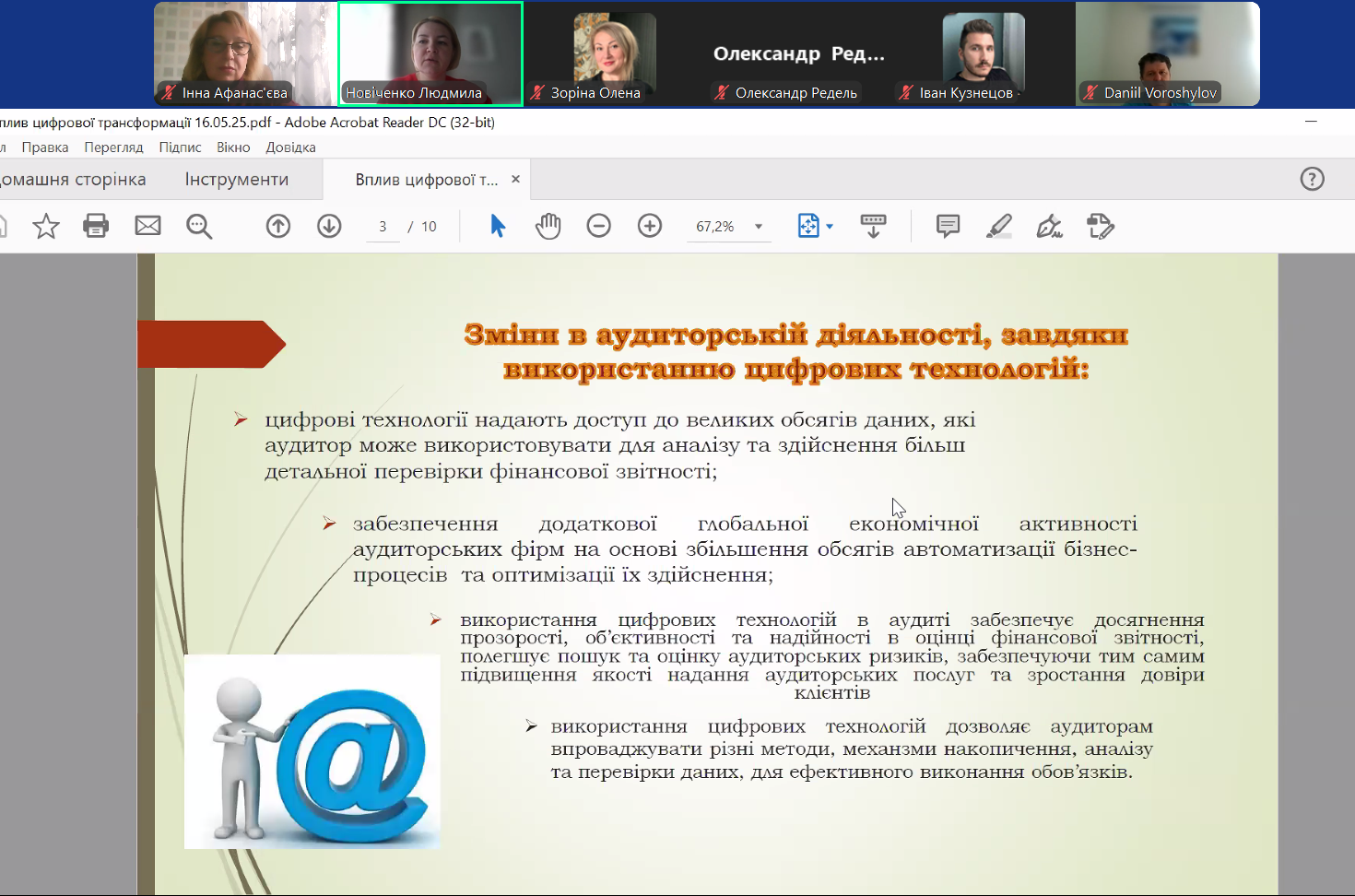Image resolution: width=1355 pixels, height=896 pixels.
Task: Open the zoom level 67,2% dropdown
Action: (759, 227)
